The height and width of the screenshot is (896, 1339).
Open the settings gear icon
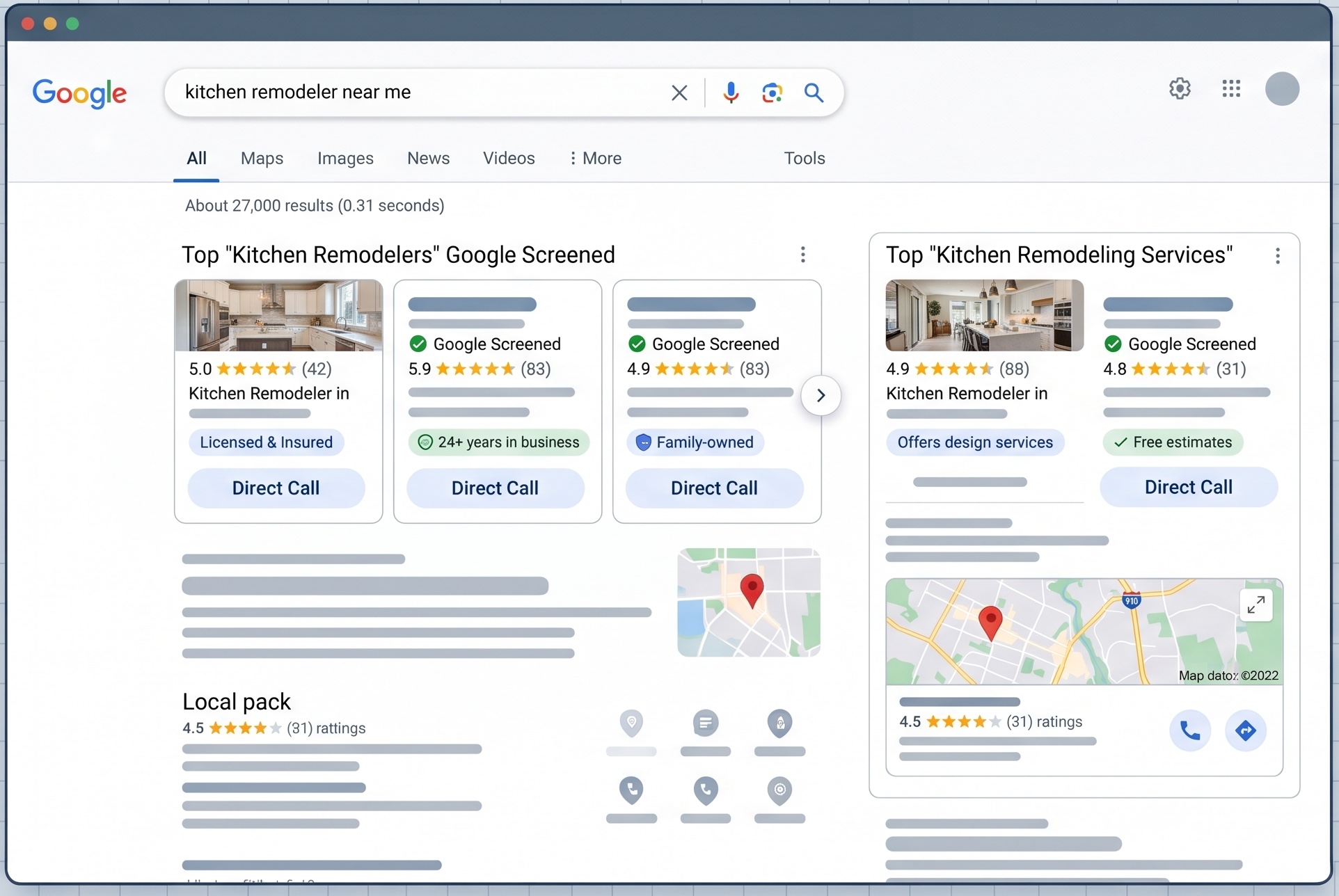click(x=1180, y=88)
